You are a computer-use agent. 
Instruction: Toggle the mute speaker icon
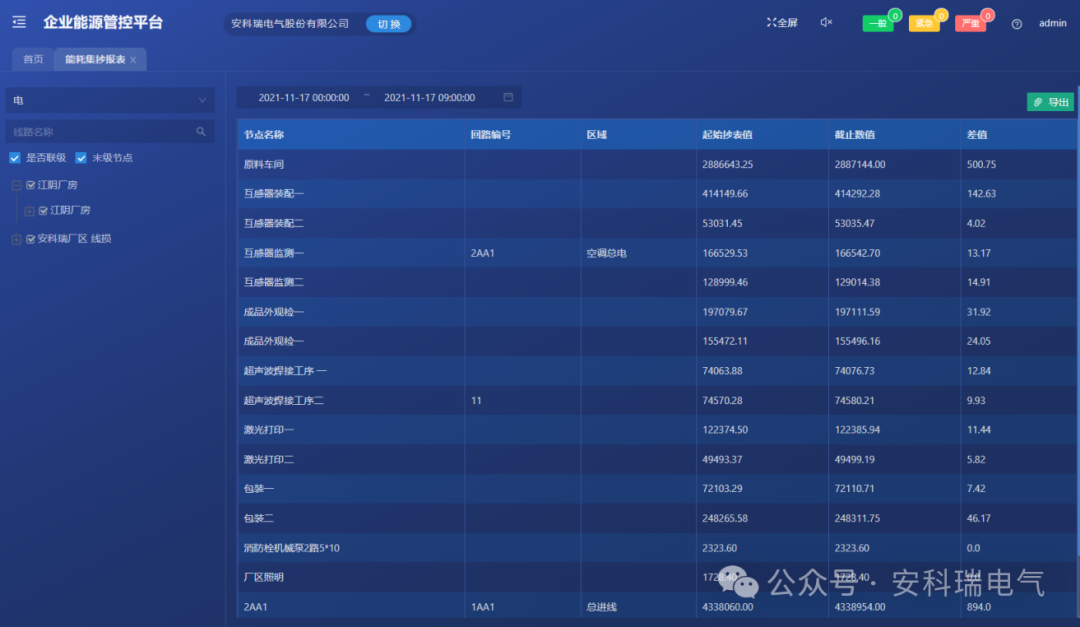click(827, 23)
